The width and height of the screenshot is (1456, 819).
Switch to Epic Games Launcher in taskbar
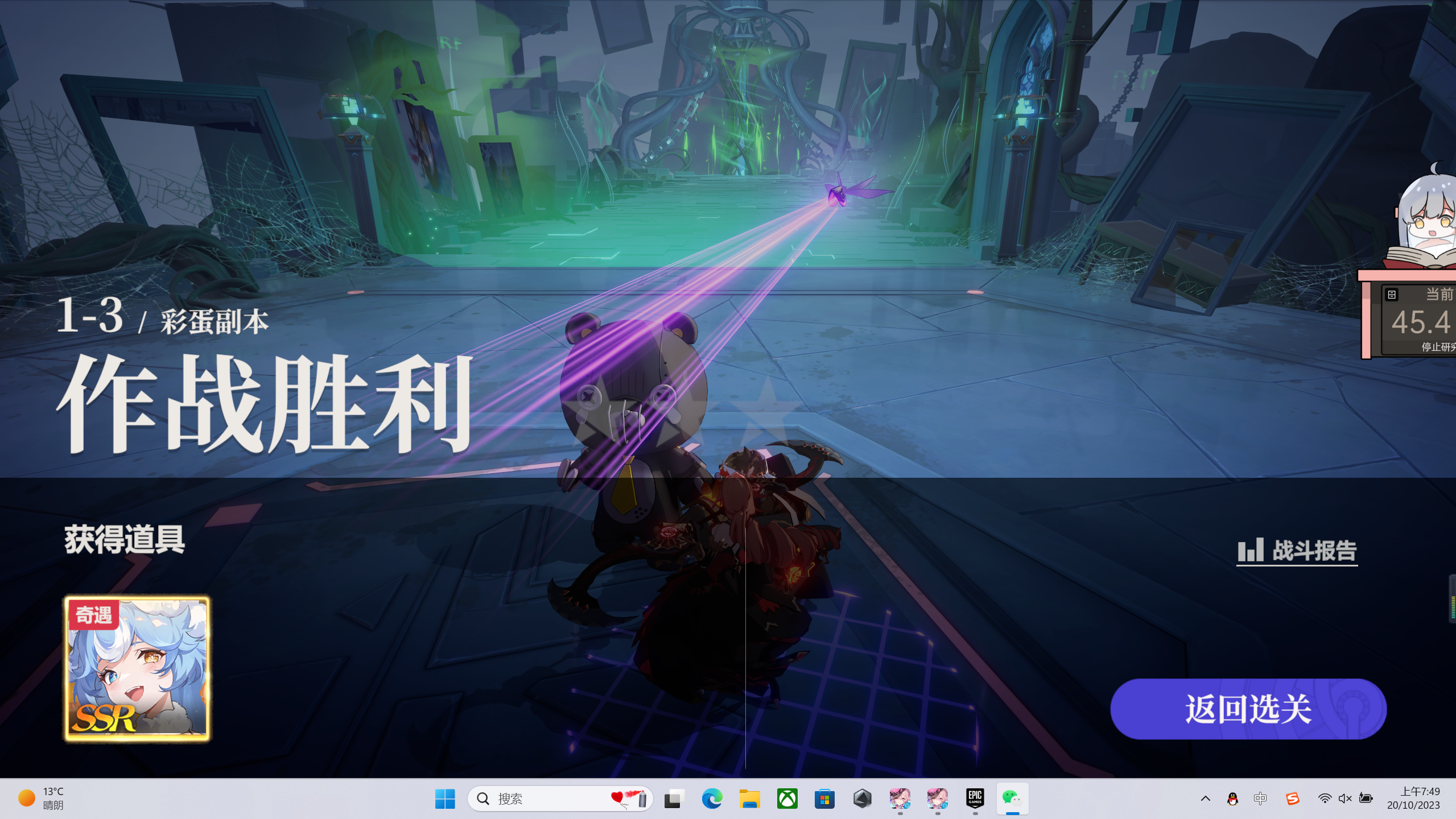[x=975, y=799]
